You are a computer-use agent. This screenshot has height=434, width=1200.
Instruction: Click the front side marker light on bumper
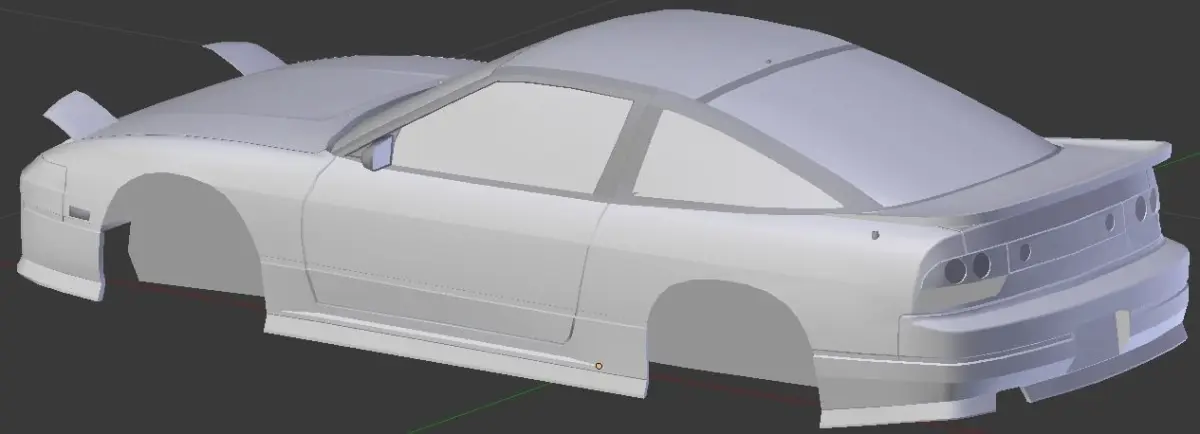(79, 213)
